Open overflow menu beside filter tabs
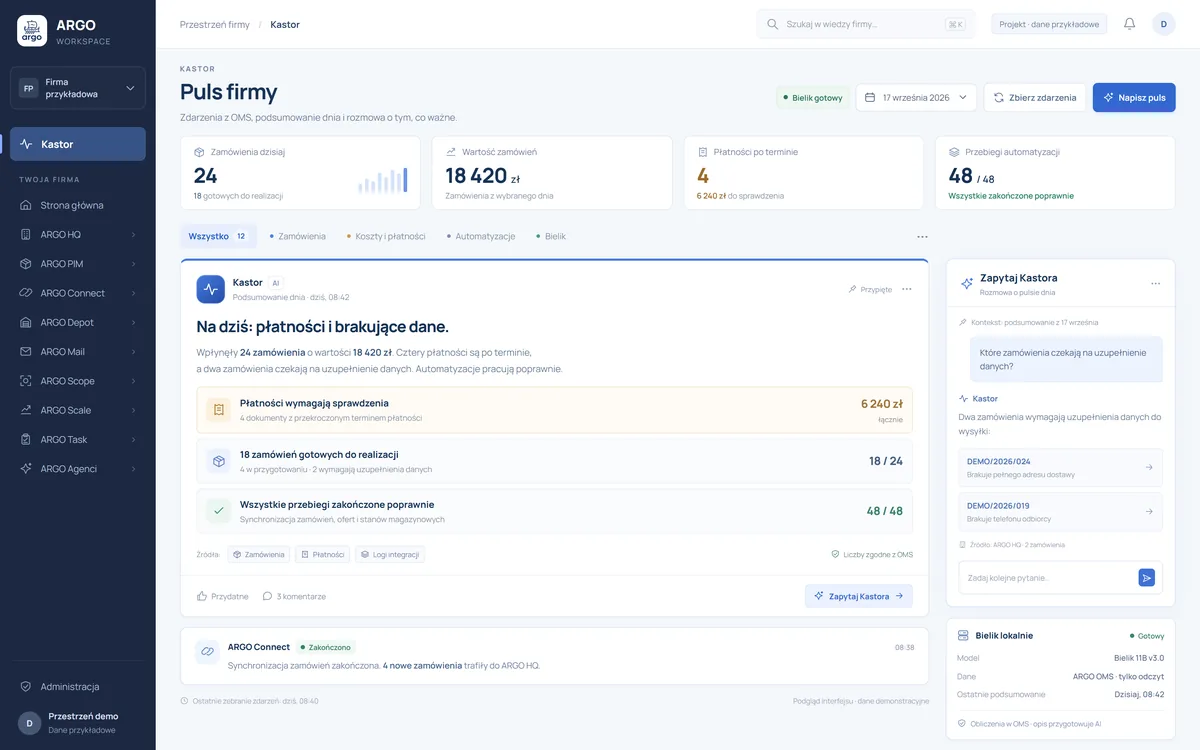The image size is (1200, 750). tap(922, 237)
